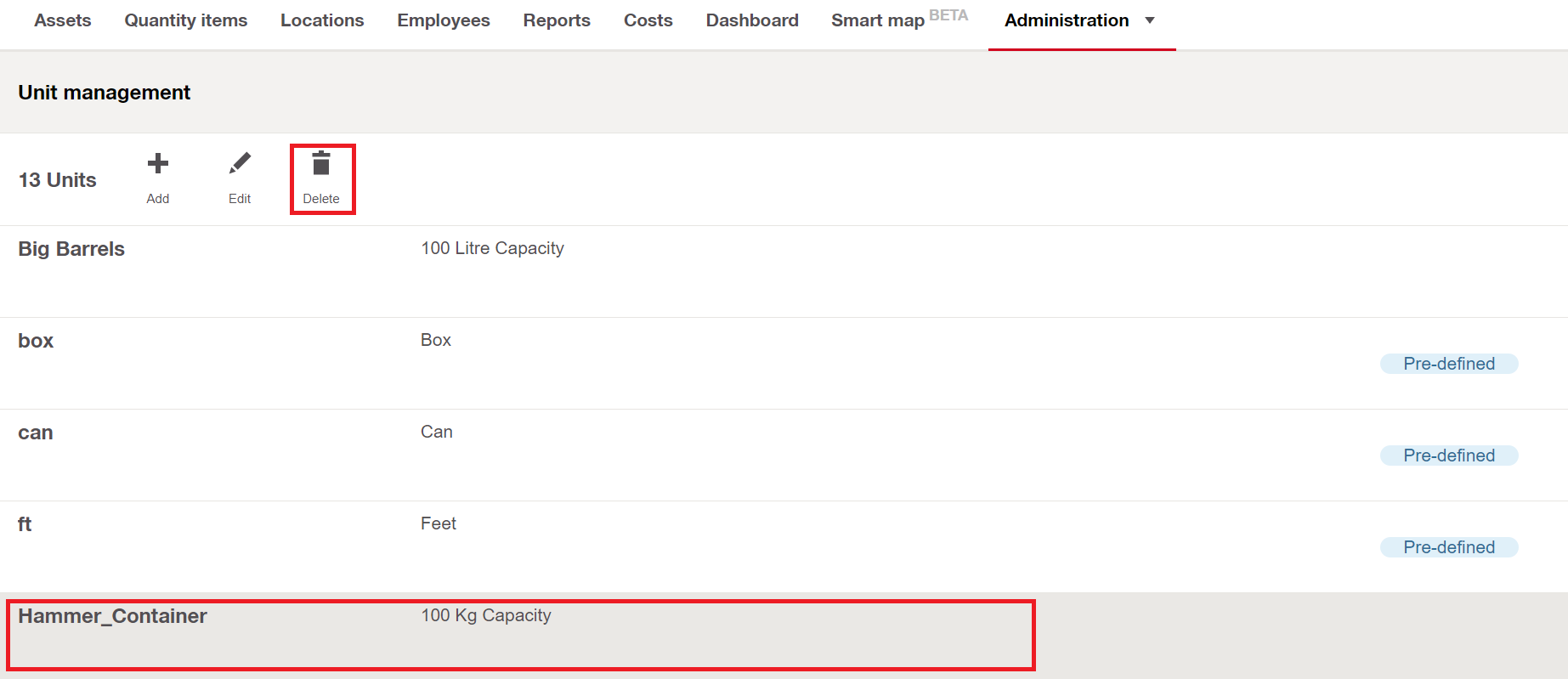Open the Employees tab

(444, 20)
